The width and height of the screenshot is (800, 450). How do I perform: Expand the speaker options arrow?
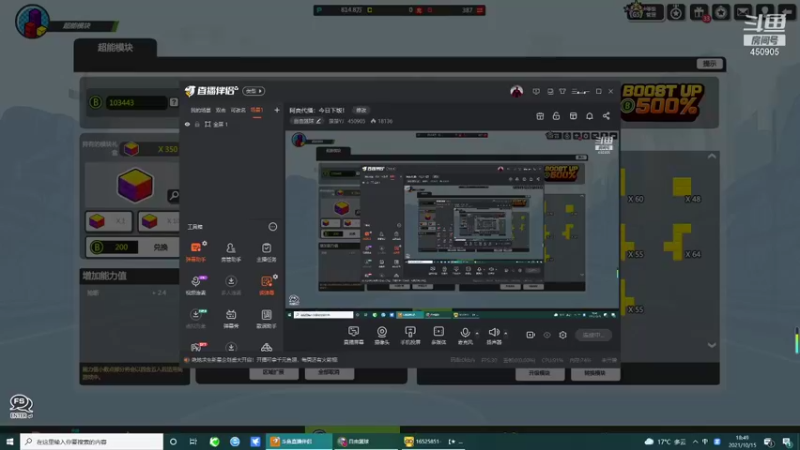[506, 334]
